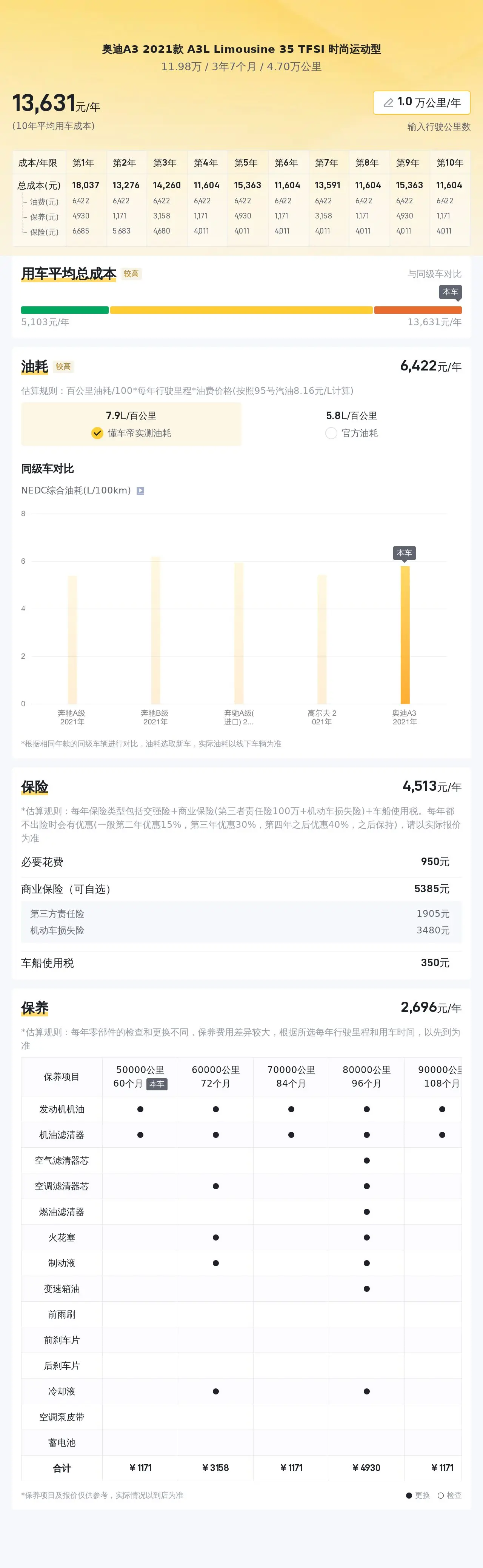
Task: Click the 奔驰A级 2021年 chart bar
Action: point(72,640)
